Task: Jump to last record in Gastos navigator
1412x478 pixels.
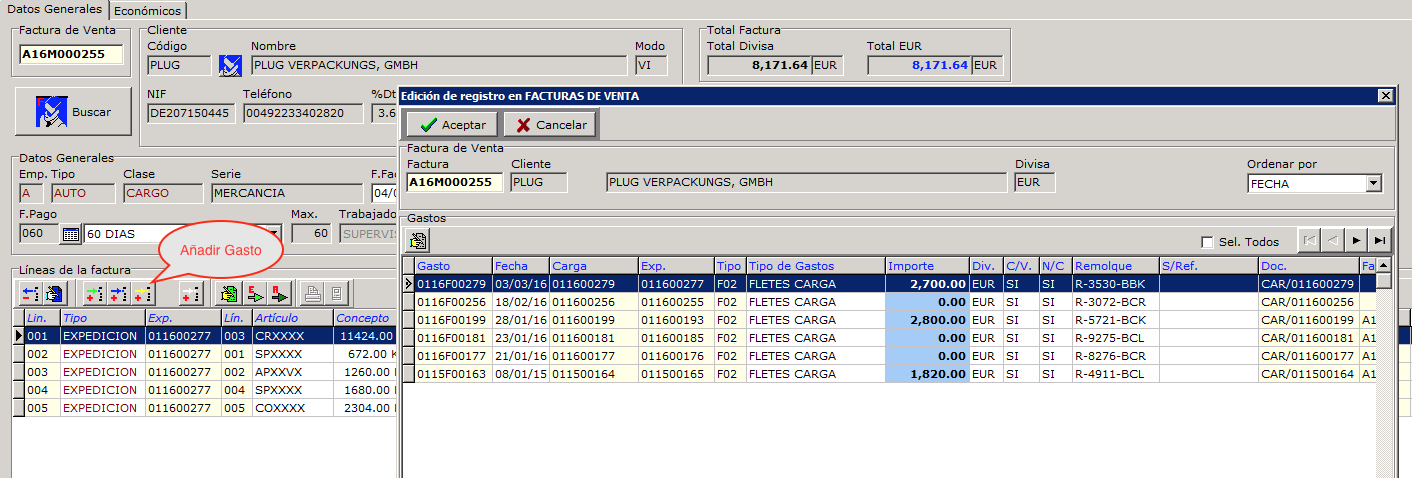Action: 1380,241
